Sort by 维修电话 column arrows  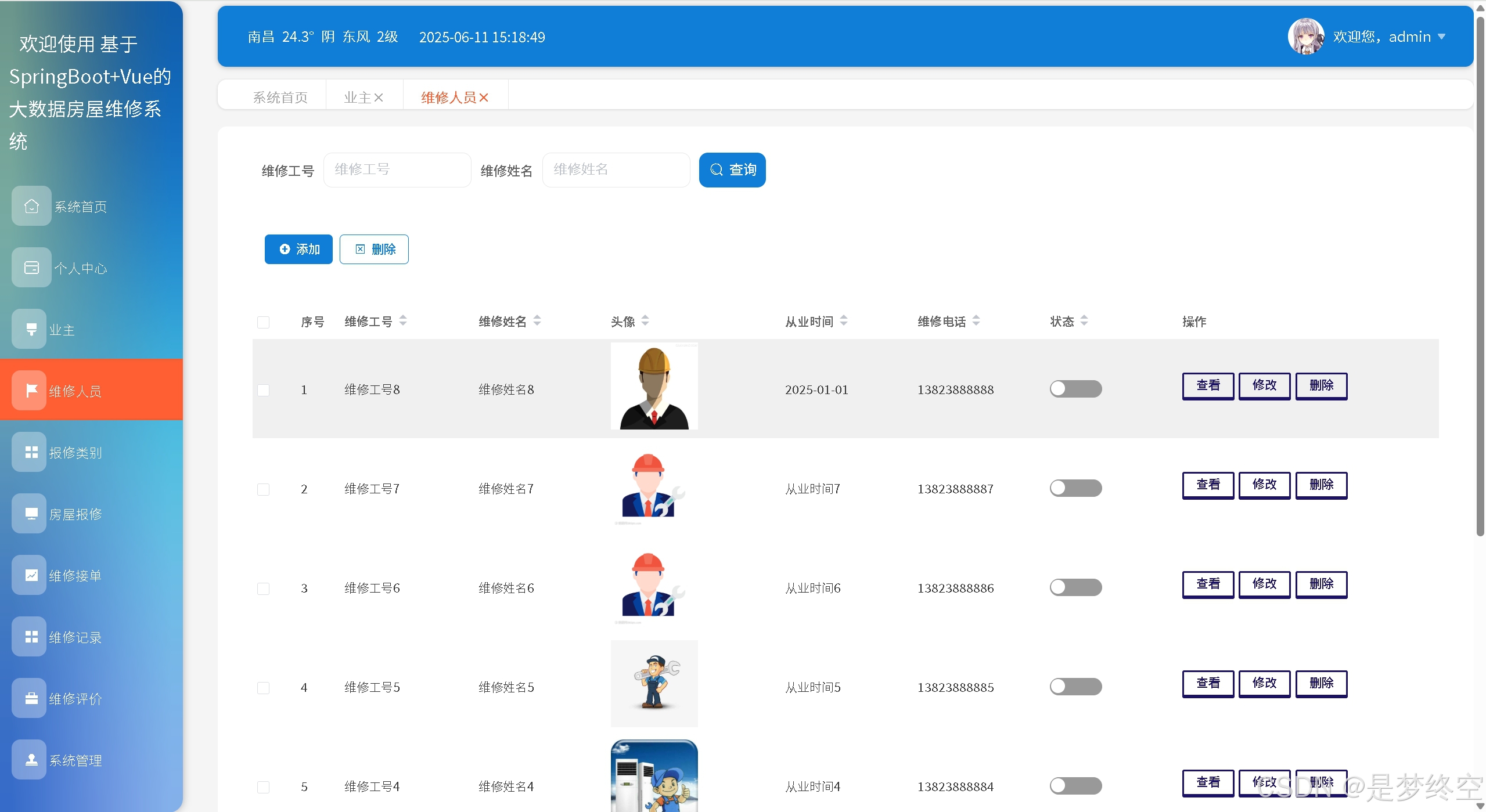(976, 320)
